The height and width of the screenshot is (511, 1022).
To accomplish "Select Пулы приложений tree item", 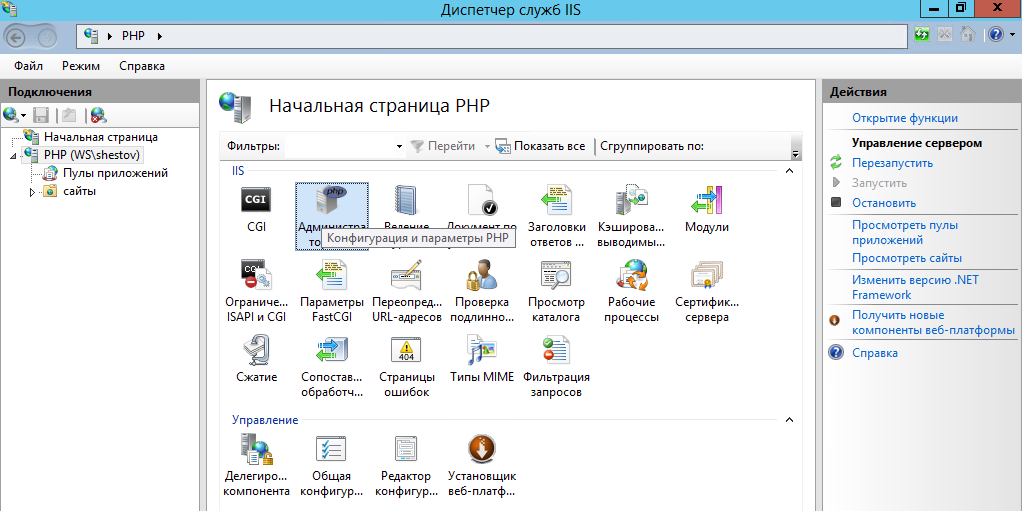I will (x=115, y=173).
